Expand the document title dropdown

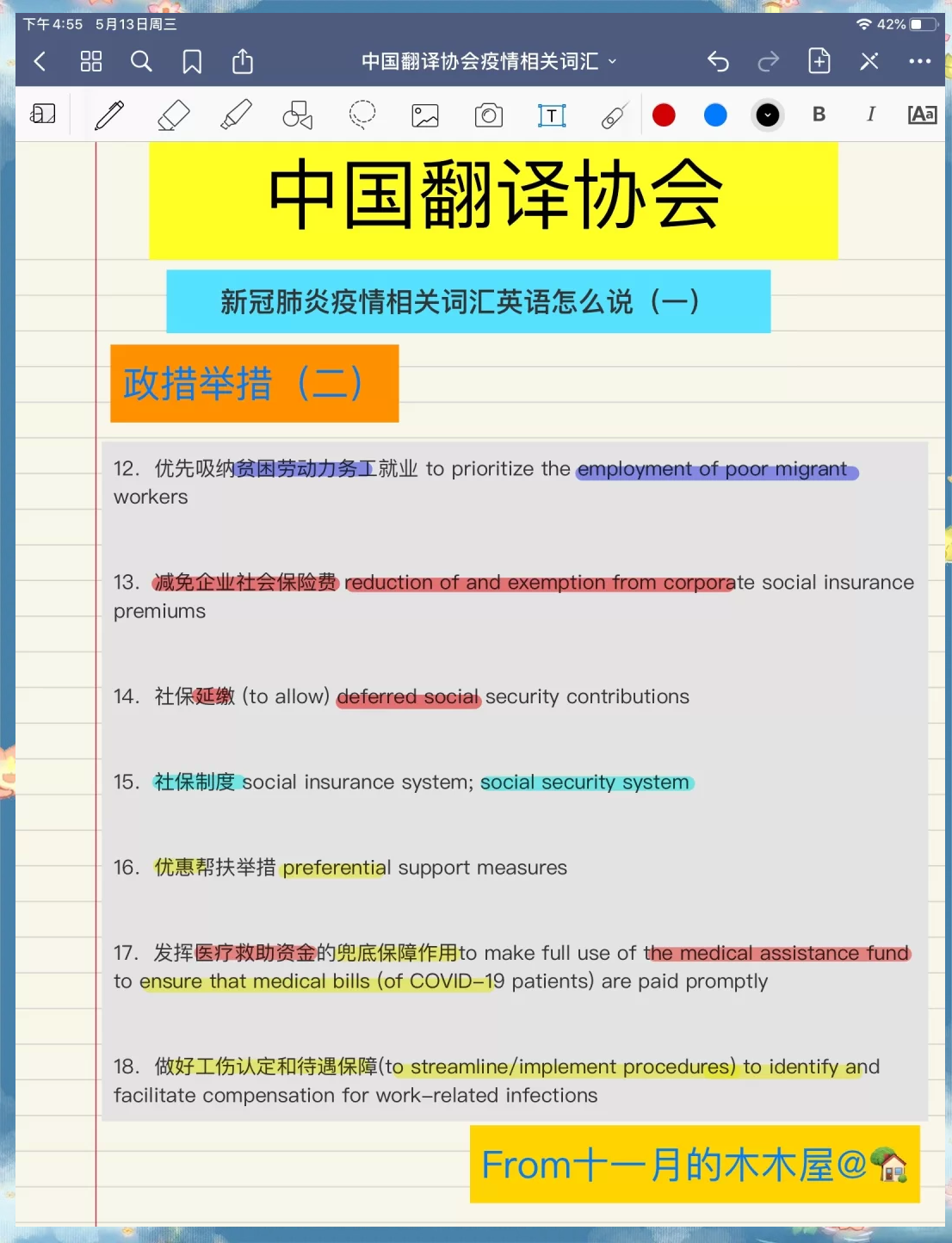point(612,62)
